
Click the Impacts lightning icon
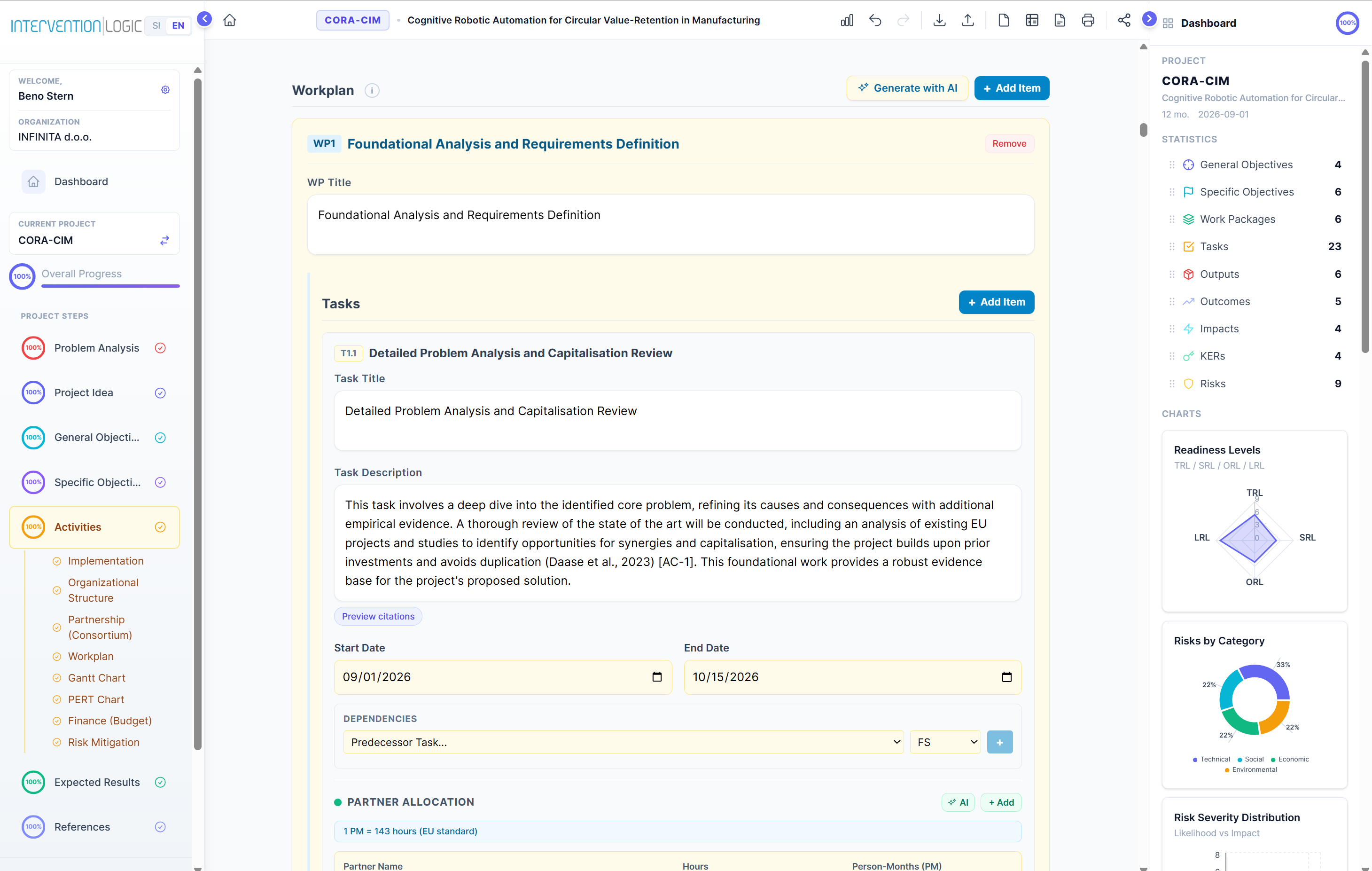[x=1189, y=329]
